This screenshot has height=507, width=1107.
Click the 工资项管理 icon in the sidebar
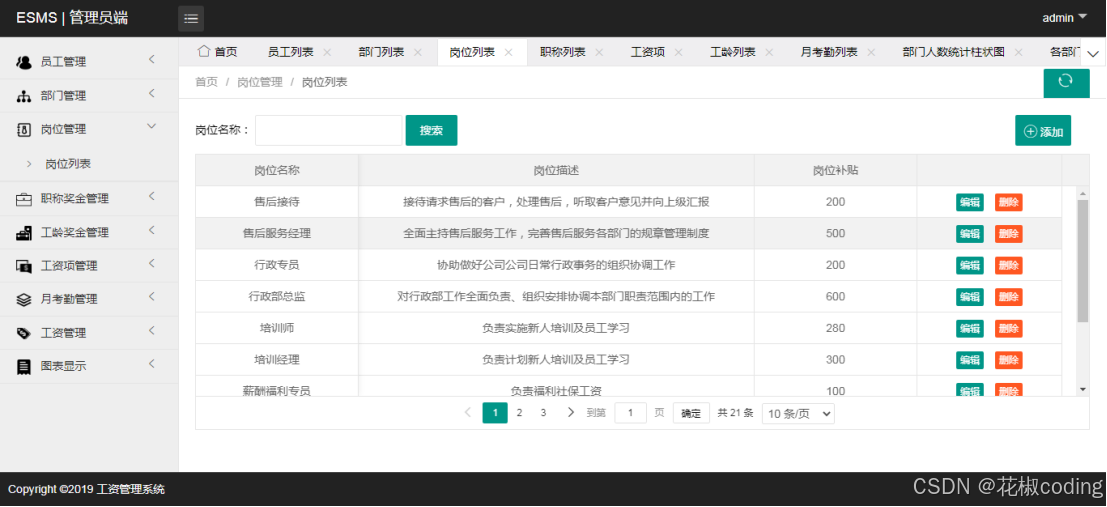tap(24, 266)
